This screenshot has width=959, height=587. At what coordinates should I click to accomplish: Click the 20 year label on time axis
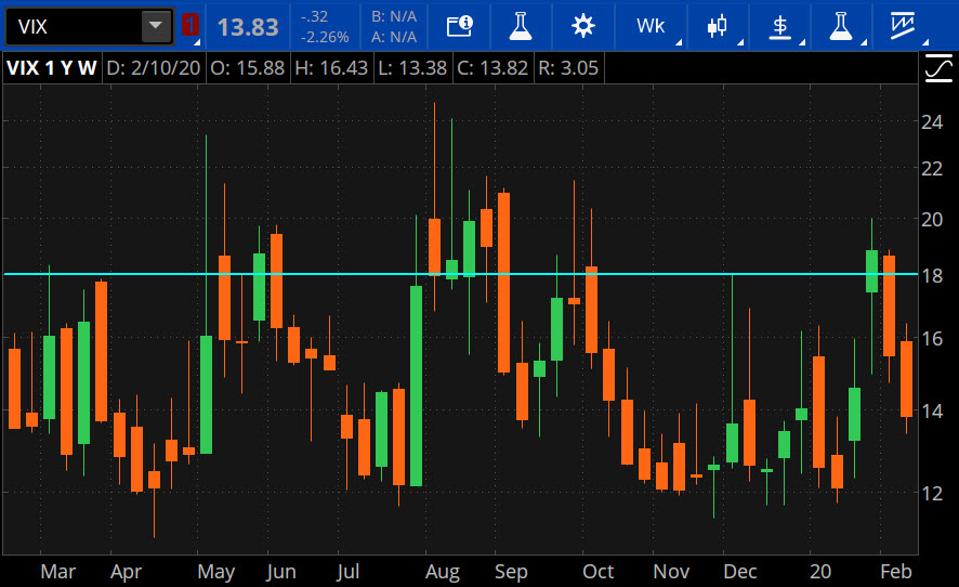(x=820, y=571)
